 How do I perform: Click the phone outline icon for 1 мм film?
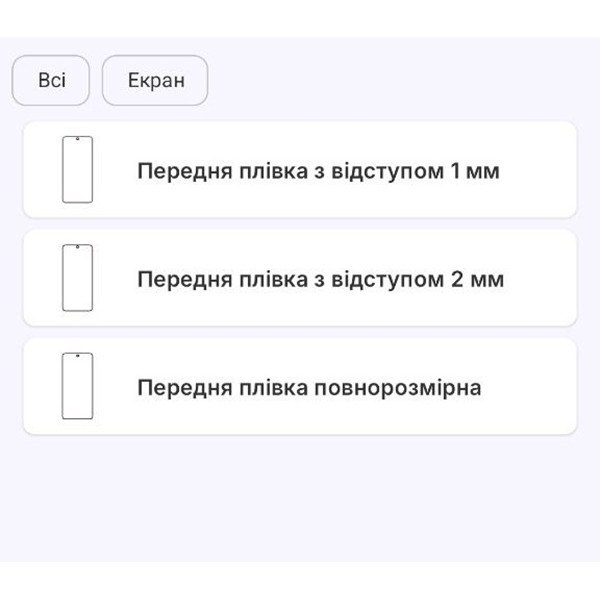[78, 169]
